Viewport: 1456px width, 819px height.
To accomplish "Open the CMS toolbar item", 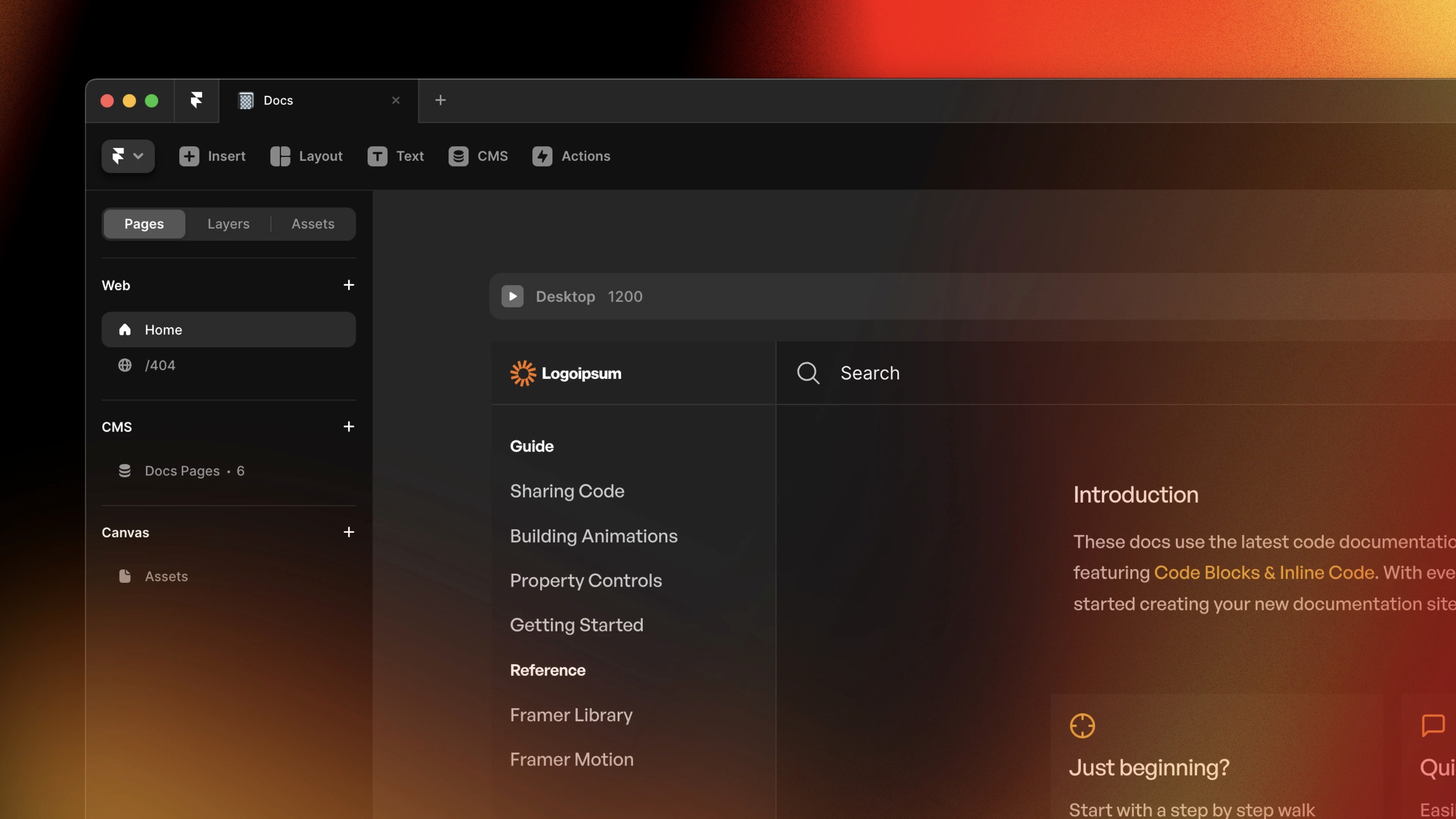I will [x=478, y=156].
